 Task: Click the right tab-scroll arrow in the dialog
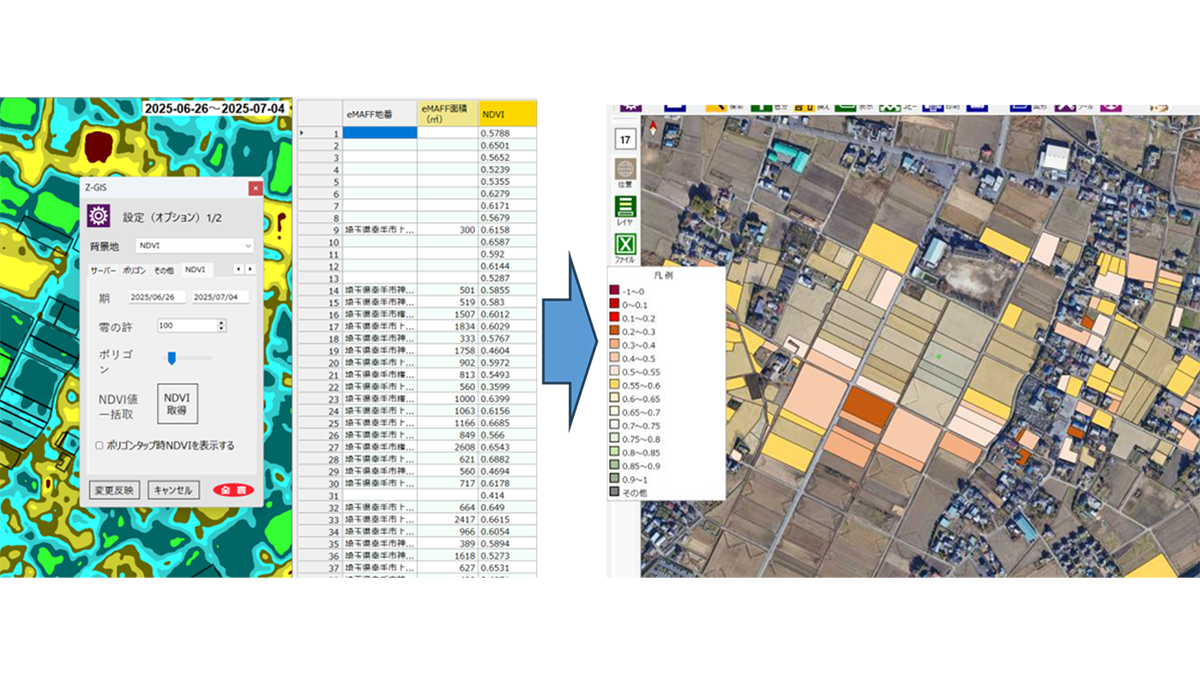point(250,269)
